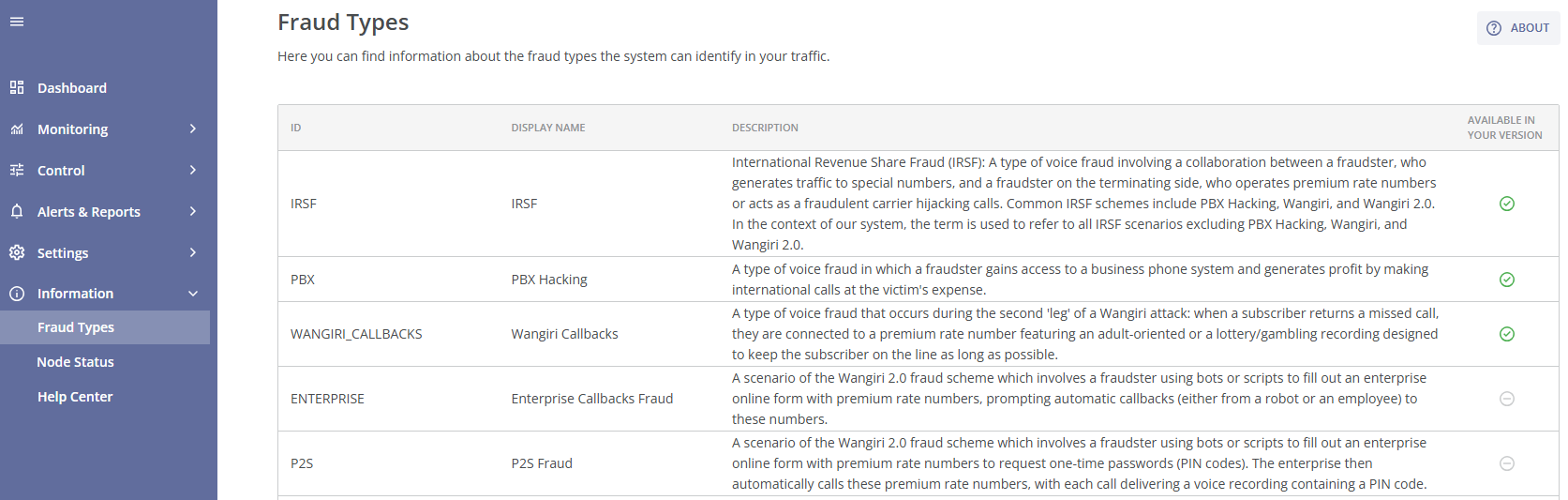Click the Alerts & Reports bell icon

[x=17, y=211]
